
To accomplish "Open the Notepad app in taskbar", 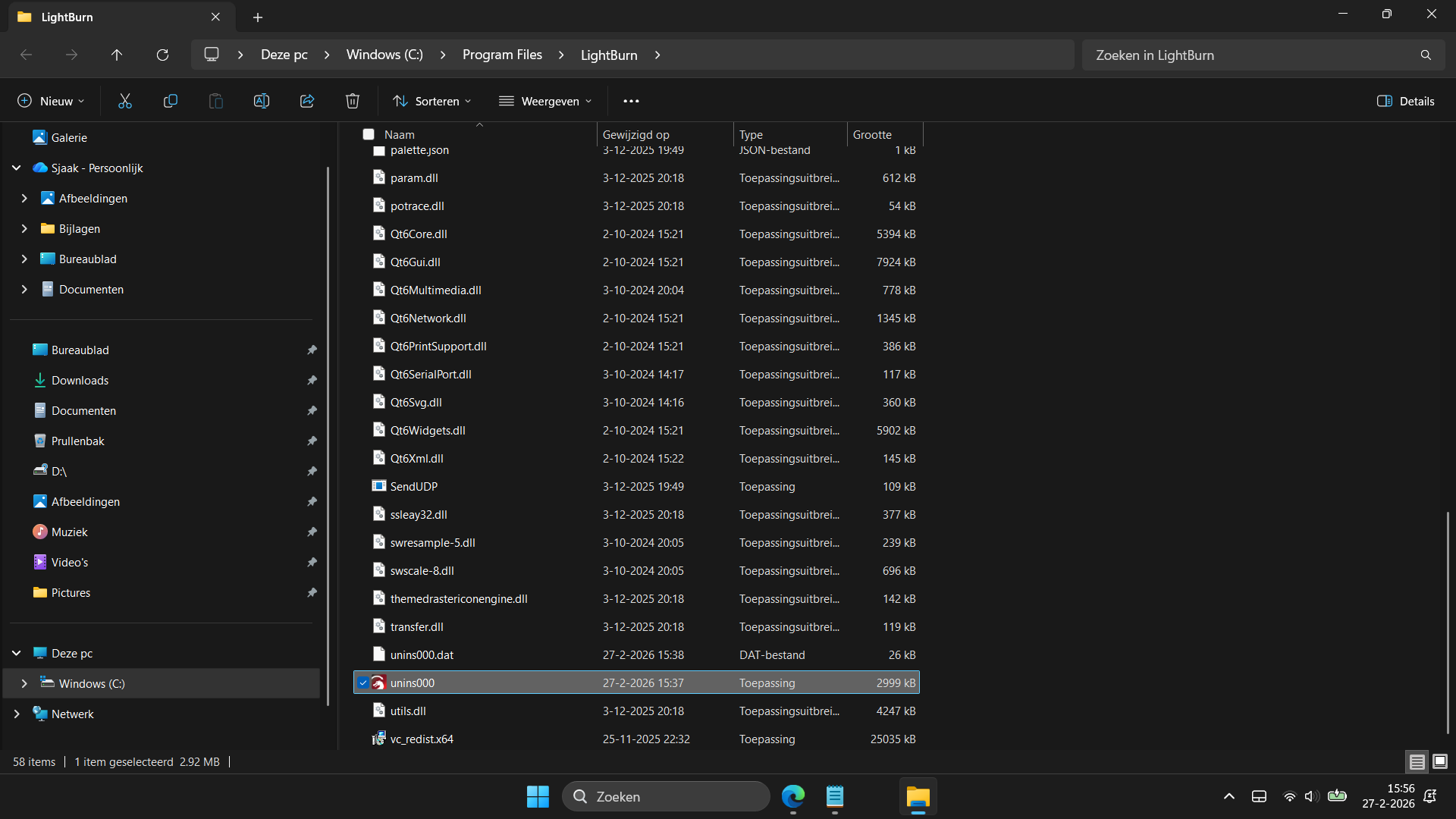I will pyautogui.click(x=835, y=796).
